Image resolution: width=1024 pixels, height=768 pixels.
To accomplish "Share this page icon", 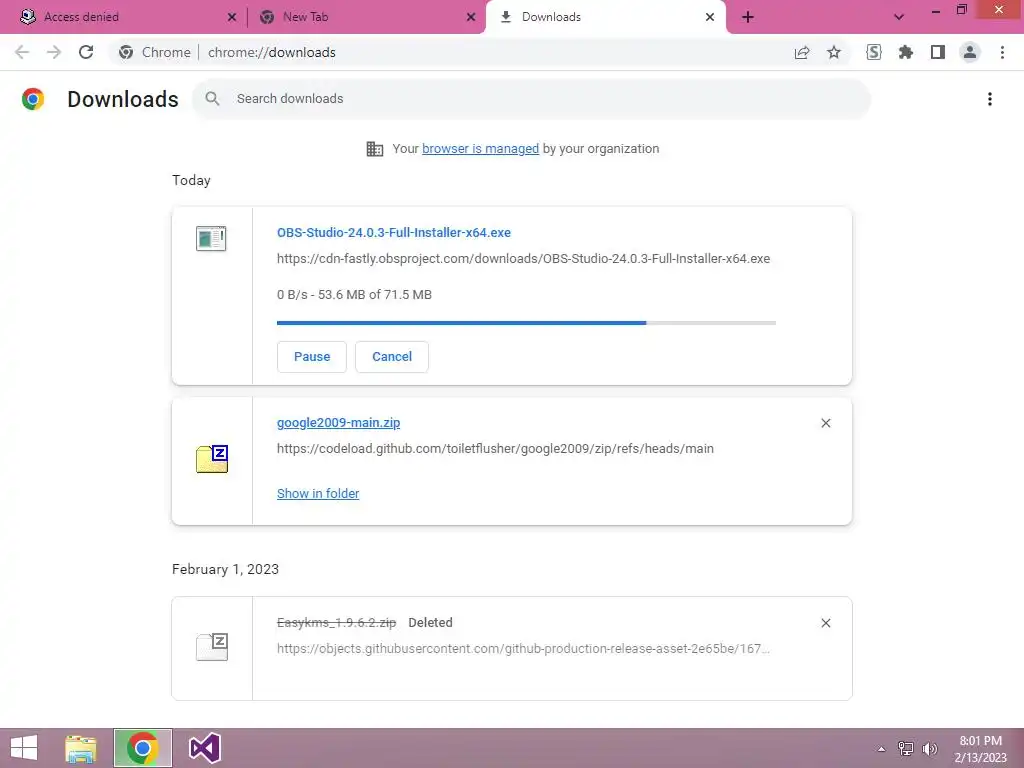I will pyautogui.click(x=802, y=52).
